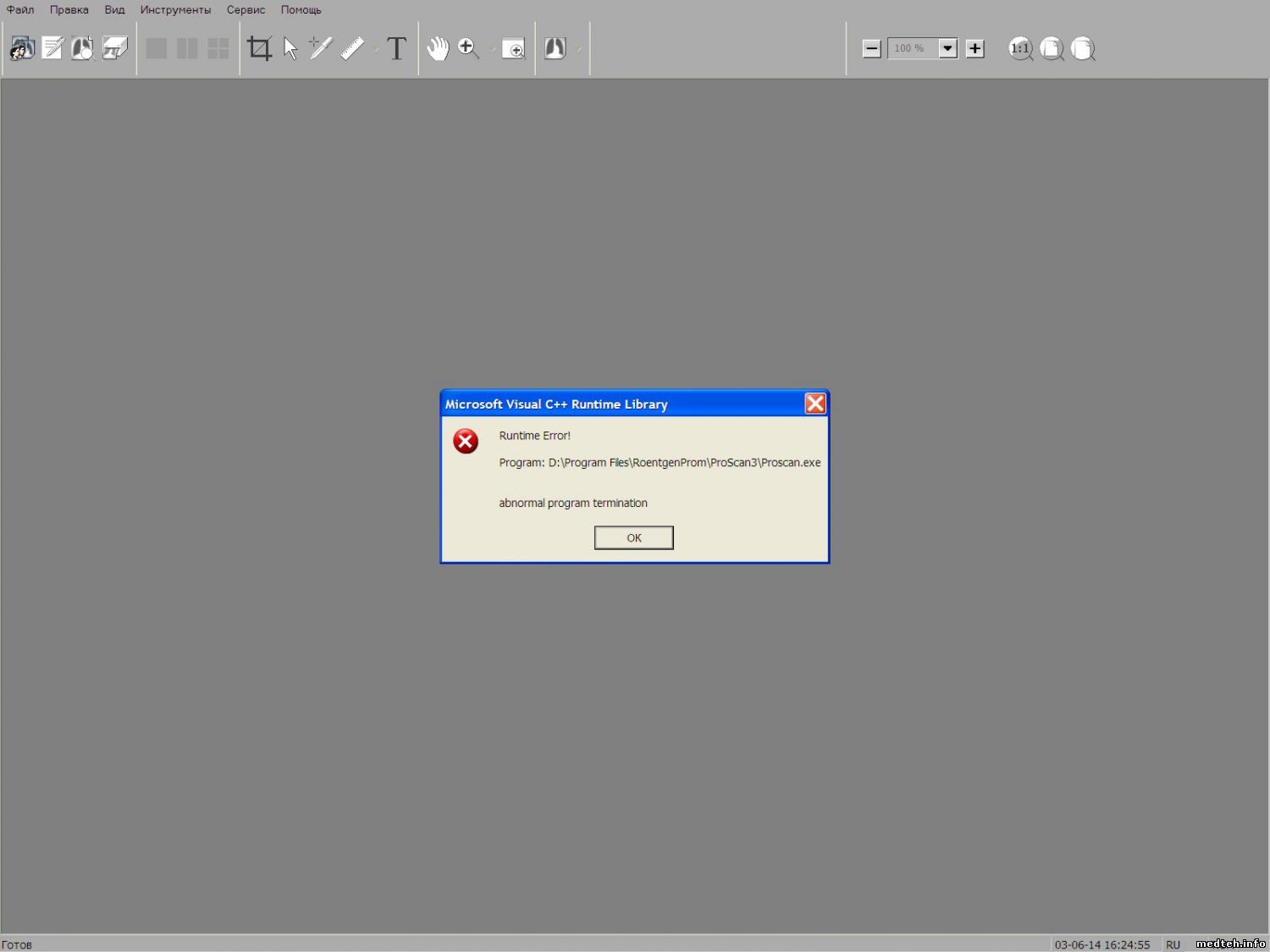Viewport: 1270px width, 952px height.
Task: Click the patient database icon in toolbar
Action: click(x=22, y=48)
